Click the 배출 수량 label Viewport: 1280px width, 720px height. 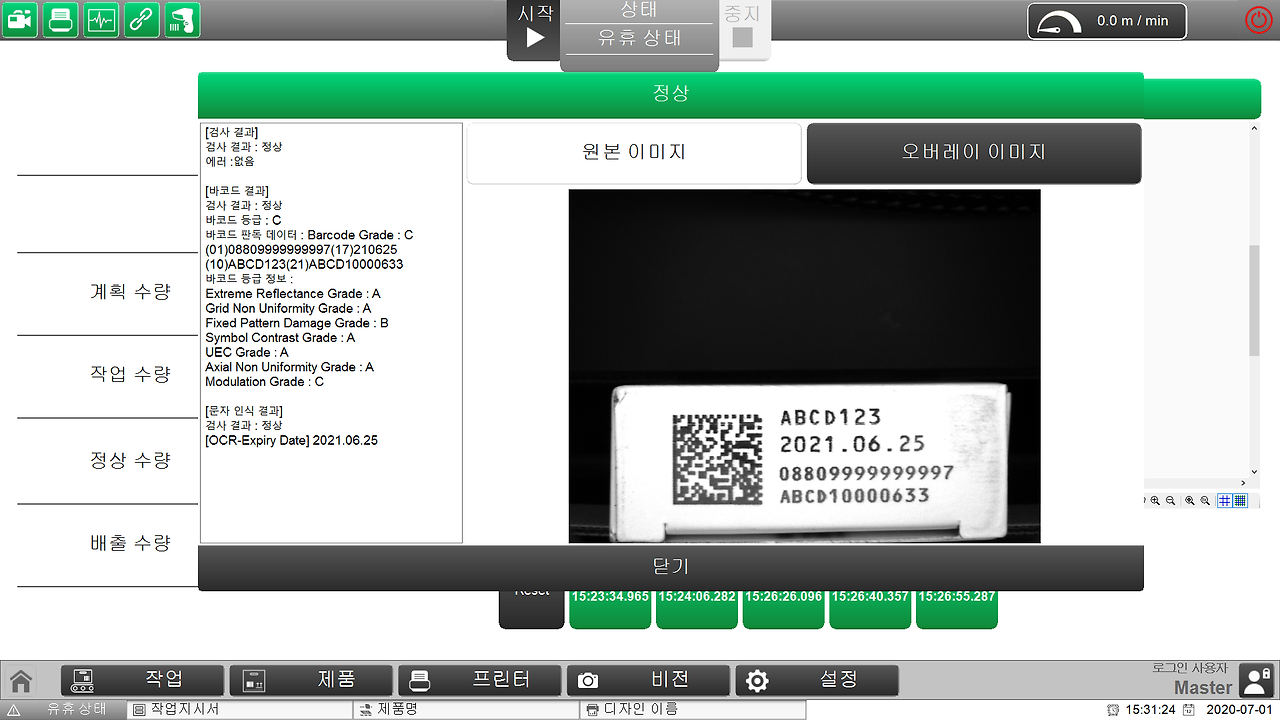(x=130, y=543)
